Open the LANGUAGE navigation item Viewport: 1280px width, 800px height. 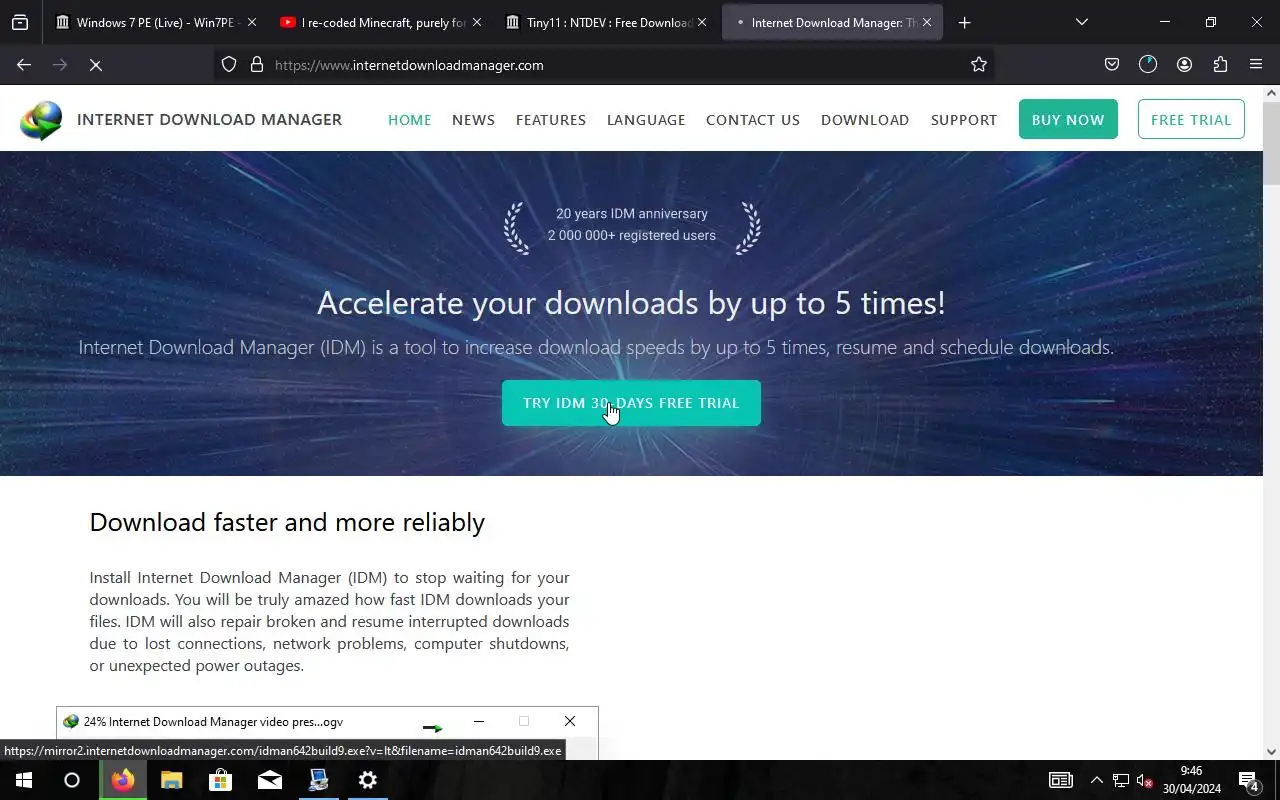[x=646, y=120]
